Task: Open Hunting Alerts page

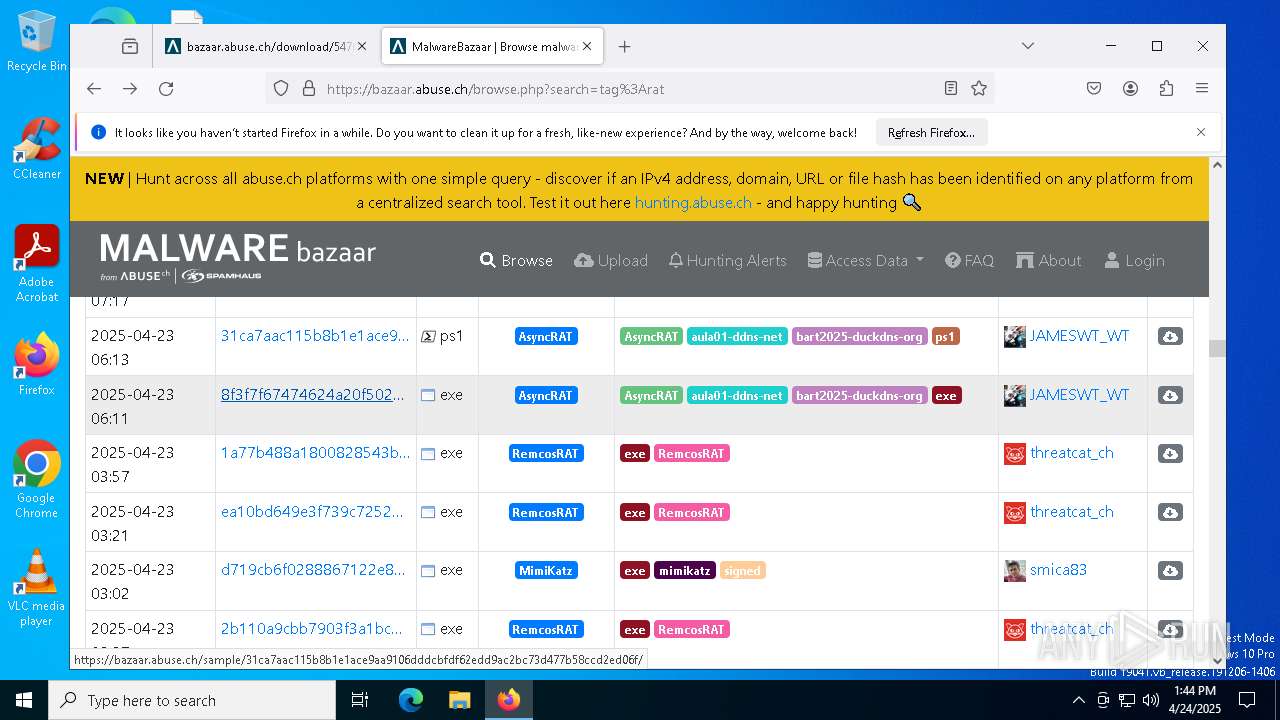Action: 727,260
